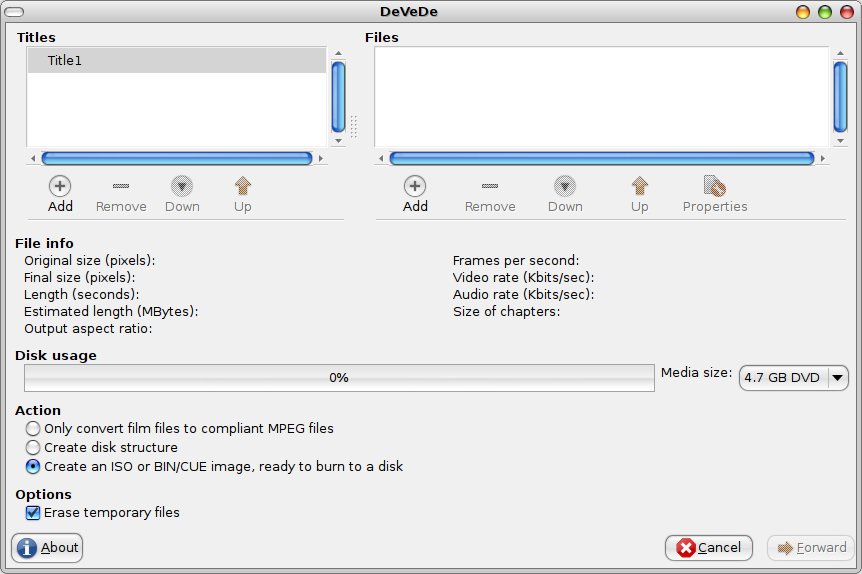Image resolution: width=862 pixels, height=574 pixels.
Task: Click the Disk usage progress bar
Action: tap(339, 378)
